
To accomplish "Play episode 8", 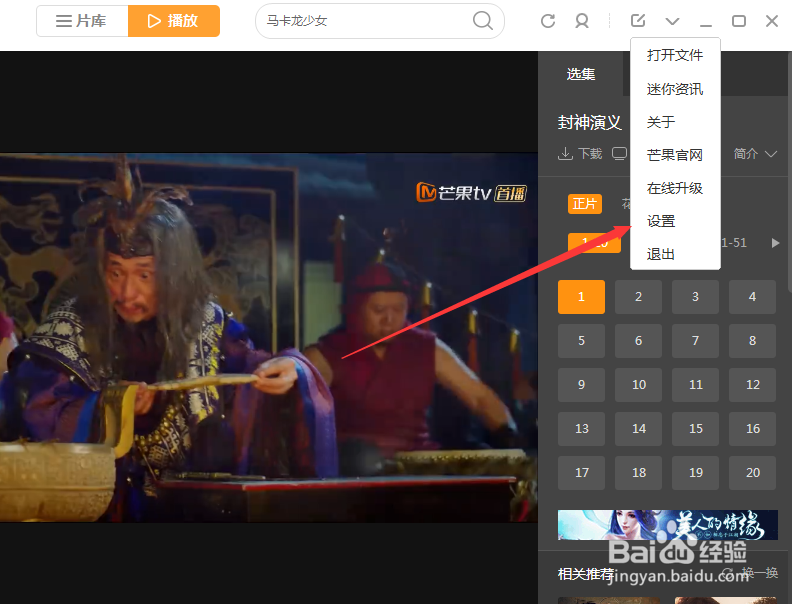I will [753, 341].
